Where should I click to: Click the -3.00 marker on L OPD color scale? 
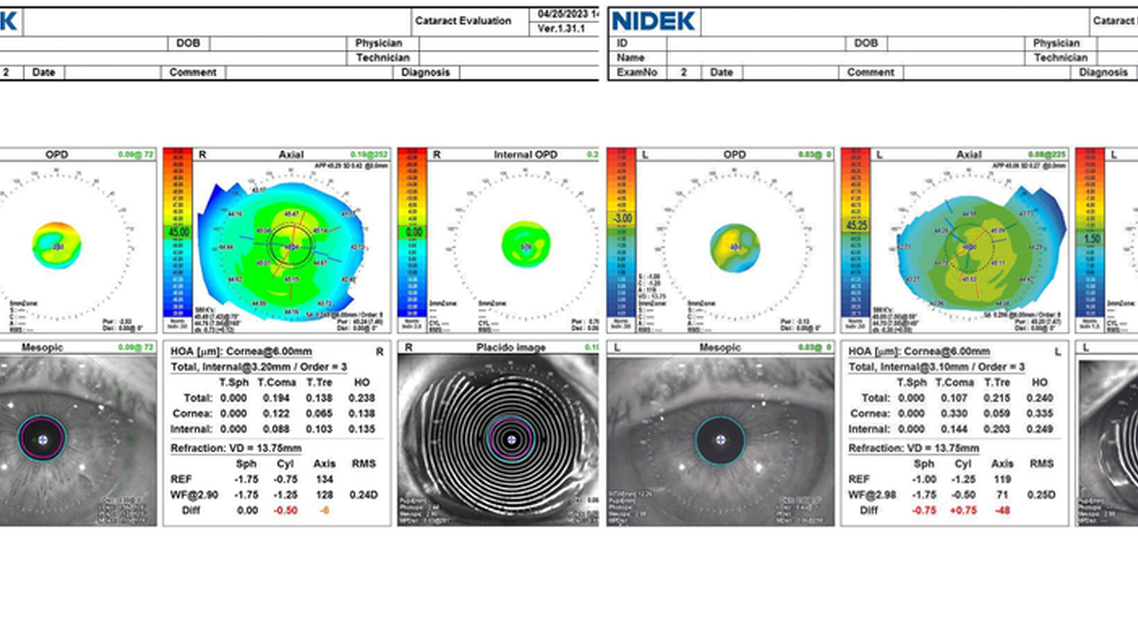click(x=622, y=218)
